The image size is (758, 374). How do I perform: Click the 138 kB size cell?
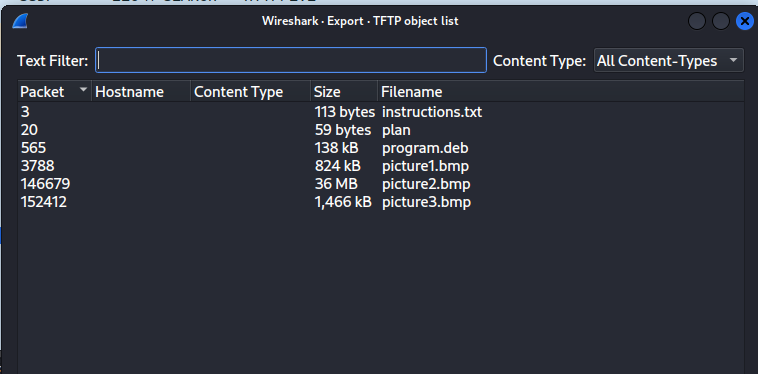click(x=336, y=148)
